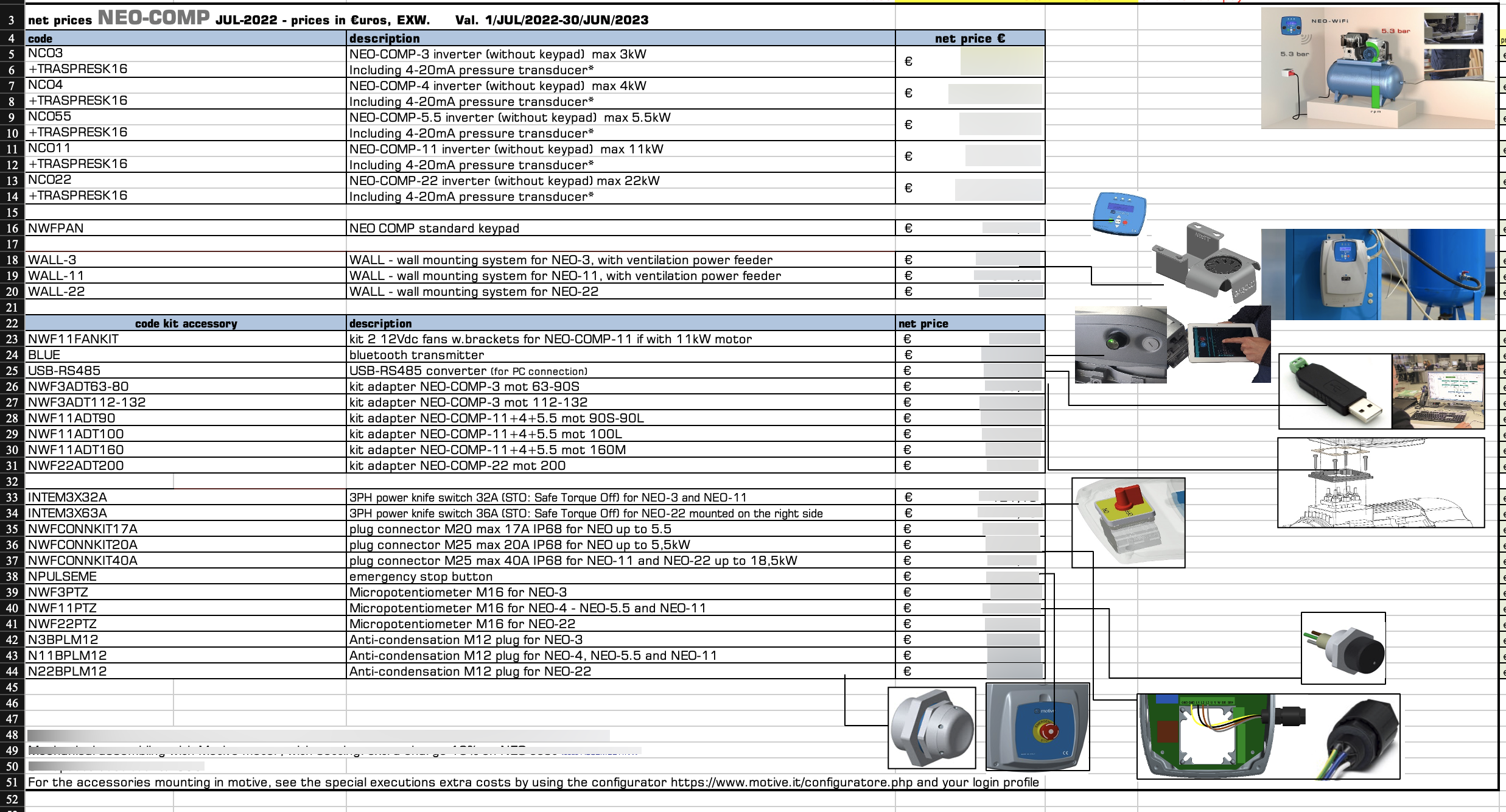The height and width of the screenshot is (812, 1506).
Task: Select the adapter kit exploded drawing
Action: click(x=1381, y=483)
